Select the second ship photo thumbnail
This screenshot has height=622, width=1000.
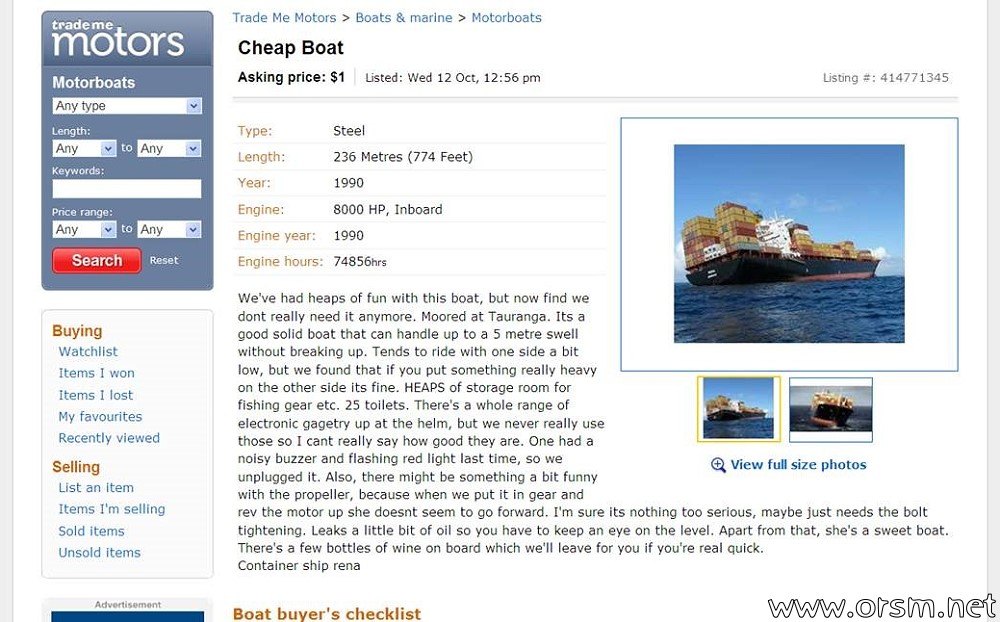[x=830, y=409]
